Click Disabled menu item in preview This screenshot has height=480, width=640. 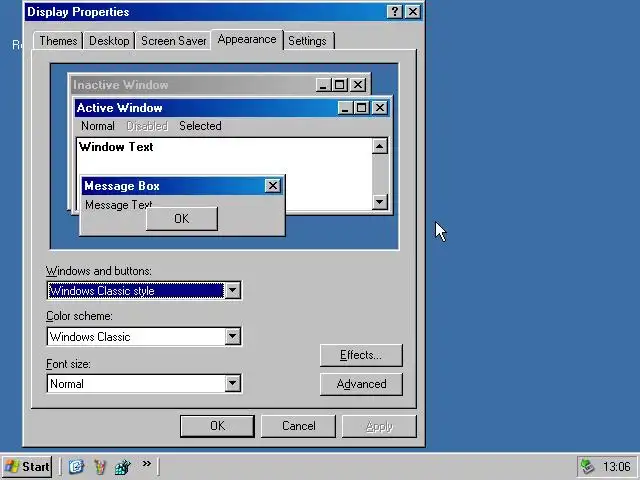(147, 126)
